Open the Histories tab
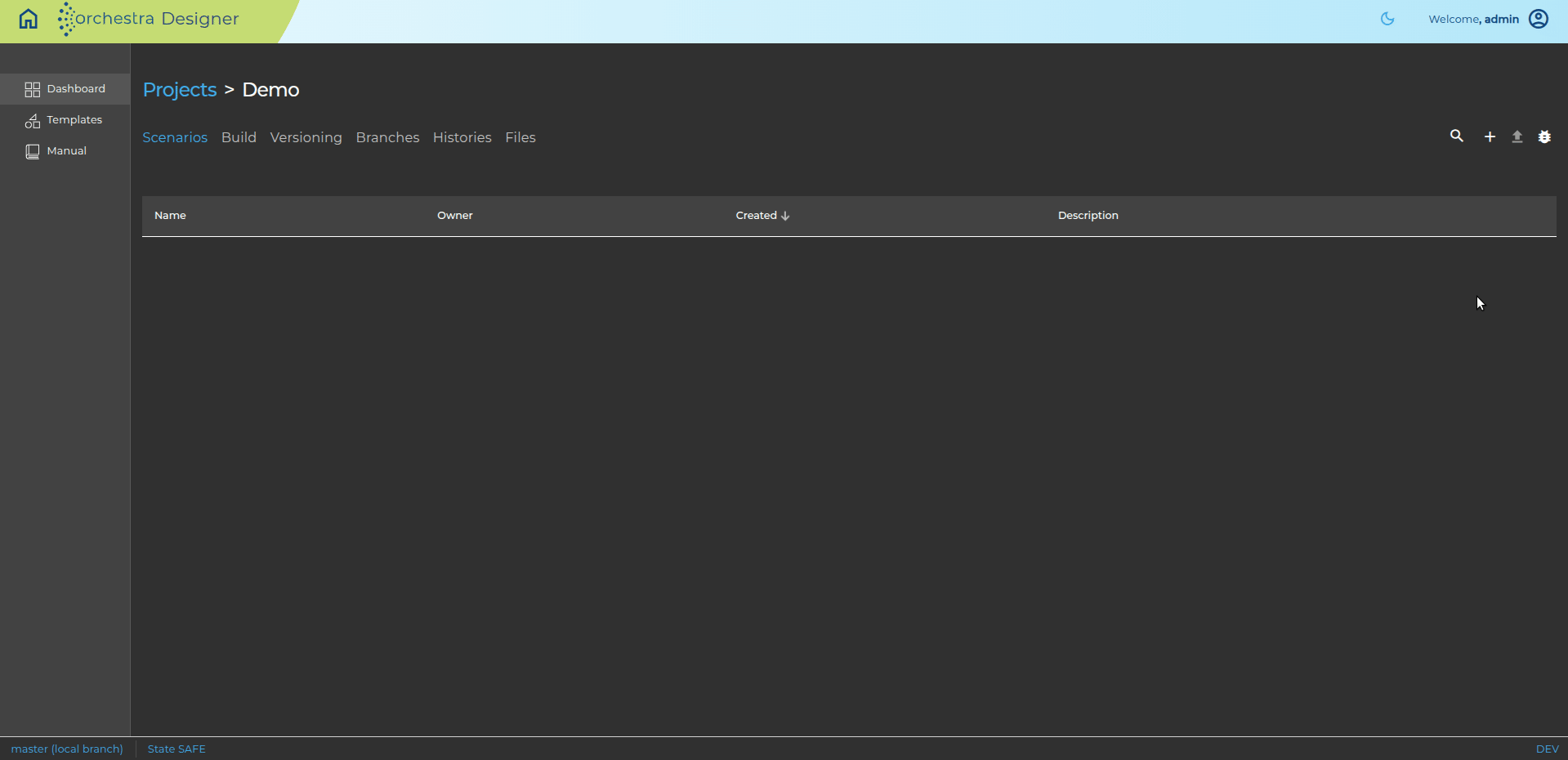 462,137
